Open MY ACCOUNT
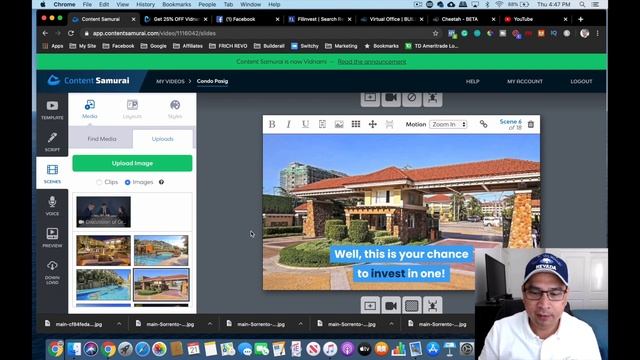The image size is (640, 360). pyautogui.click(x=525, y=81)
